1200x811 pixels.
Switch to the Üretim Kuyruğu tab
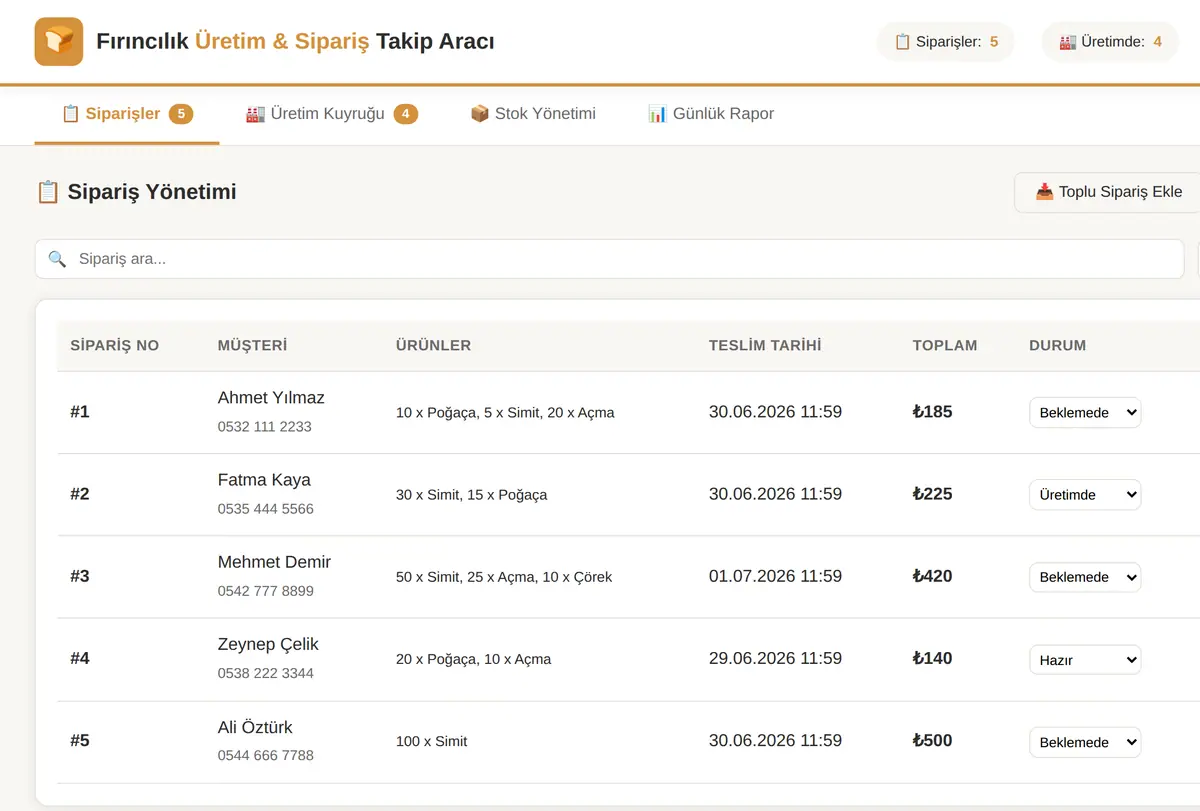point(332,114)
